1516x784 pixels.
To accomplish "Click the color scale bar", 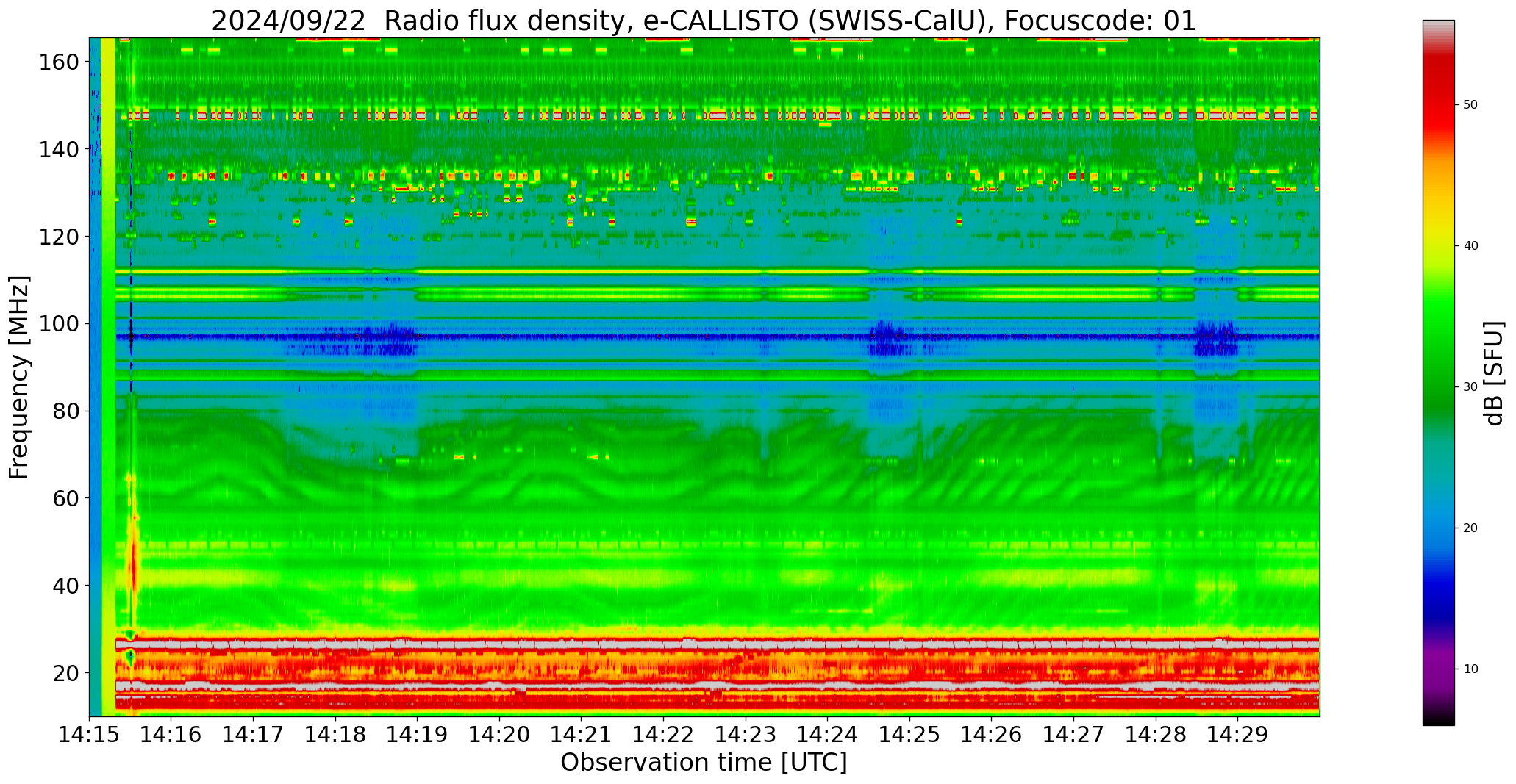I will (1438, 373).
